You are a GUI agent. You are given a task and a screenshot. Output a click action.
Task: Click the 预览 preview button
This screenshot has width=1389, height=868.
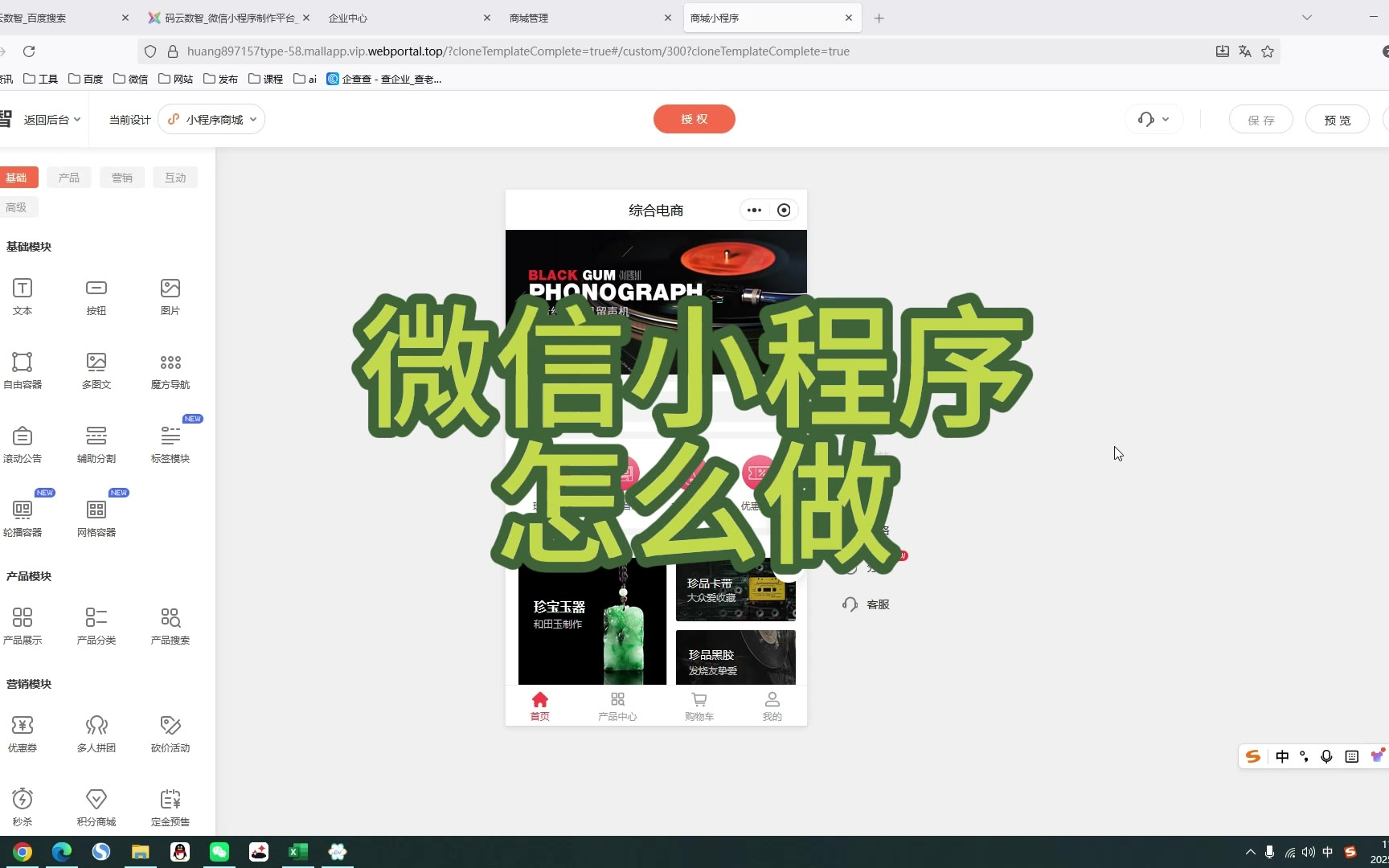tap(1338, 120)
